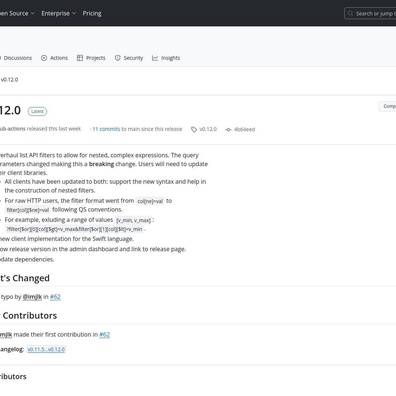Click the tag icon beside v0.12.0

[x=194, y=129]
